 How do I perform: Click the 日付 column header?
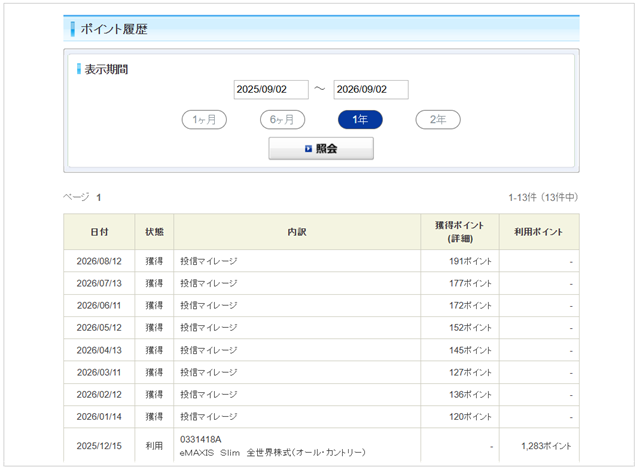pyautogui.click(x=99, y=232)
